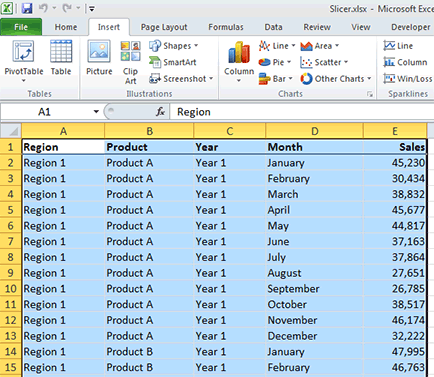This screenshot has width=434, height=377.
Task: Open the Developer tab
Action: coord(411,27)
